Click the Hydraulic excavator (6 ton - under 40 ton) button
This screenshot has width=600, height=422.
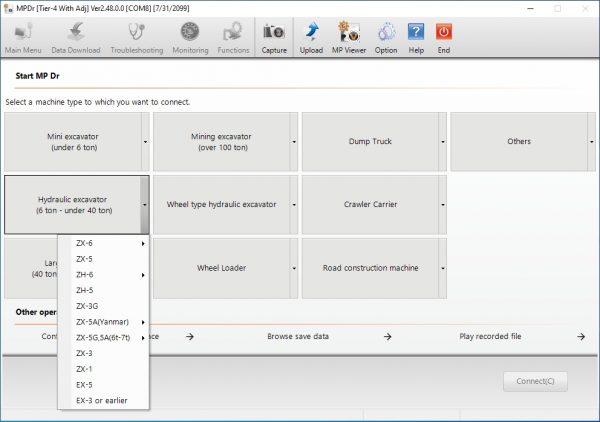click(x=73, y=205)
